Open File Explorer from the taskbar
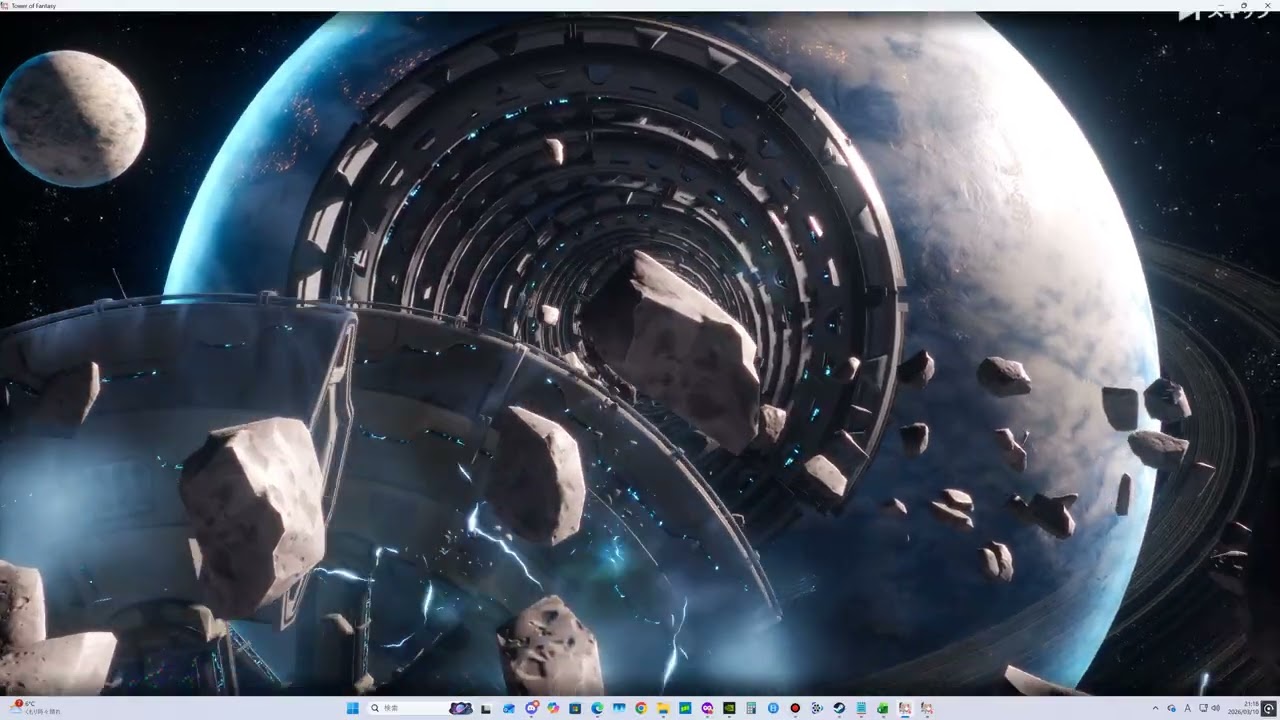1280x720 pixels. 662,708
